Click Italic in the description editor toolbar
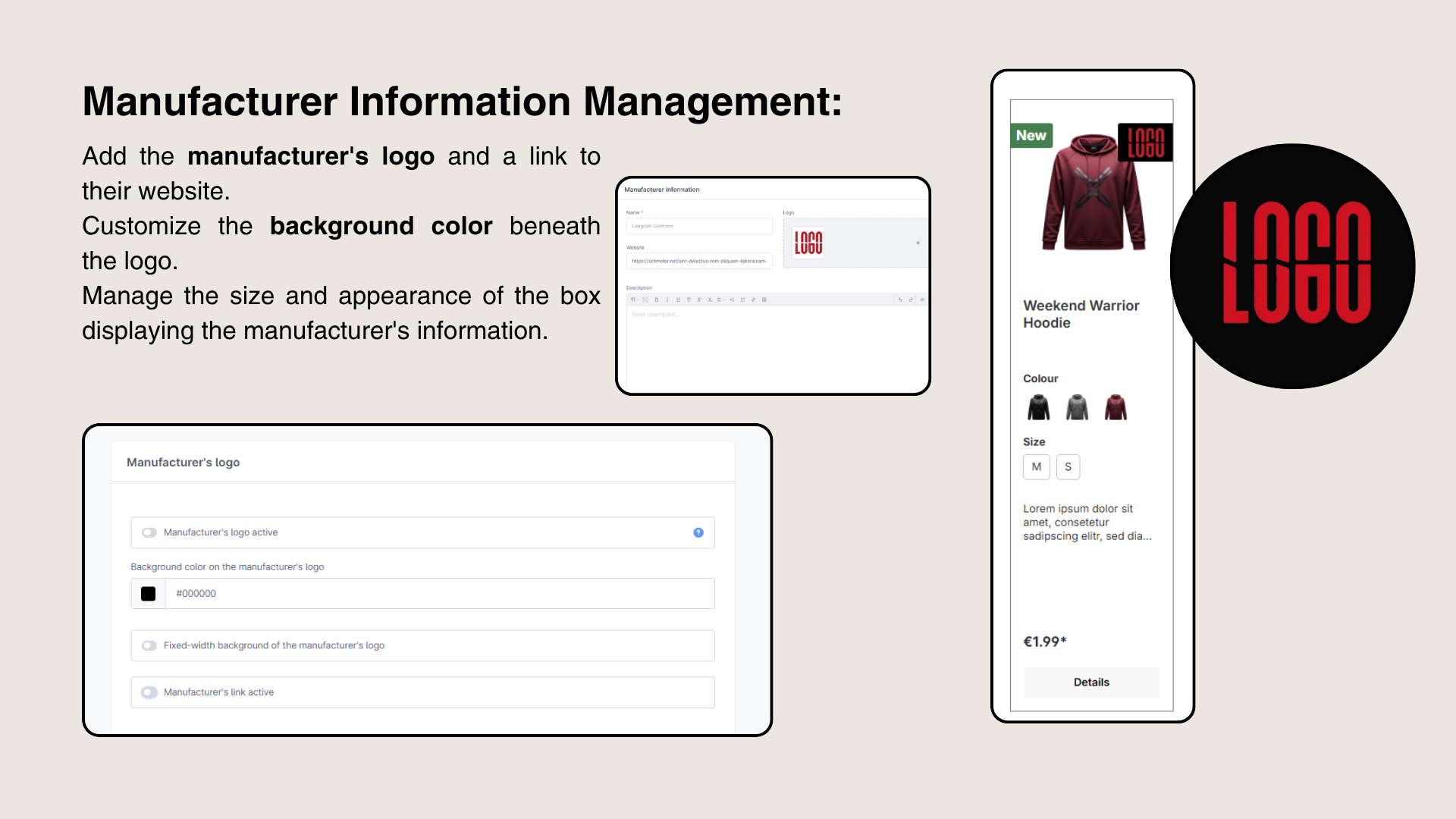 coord(667,300)
